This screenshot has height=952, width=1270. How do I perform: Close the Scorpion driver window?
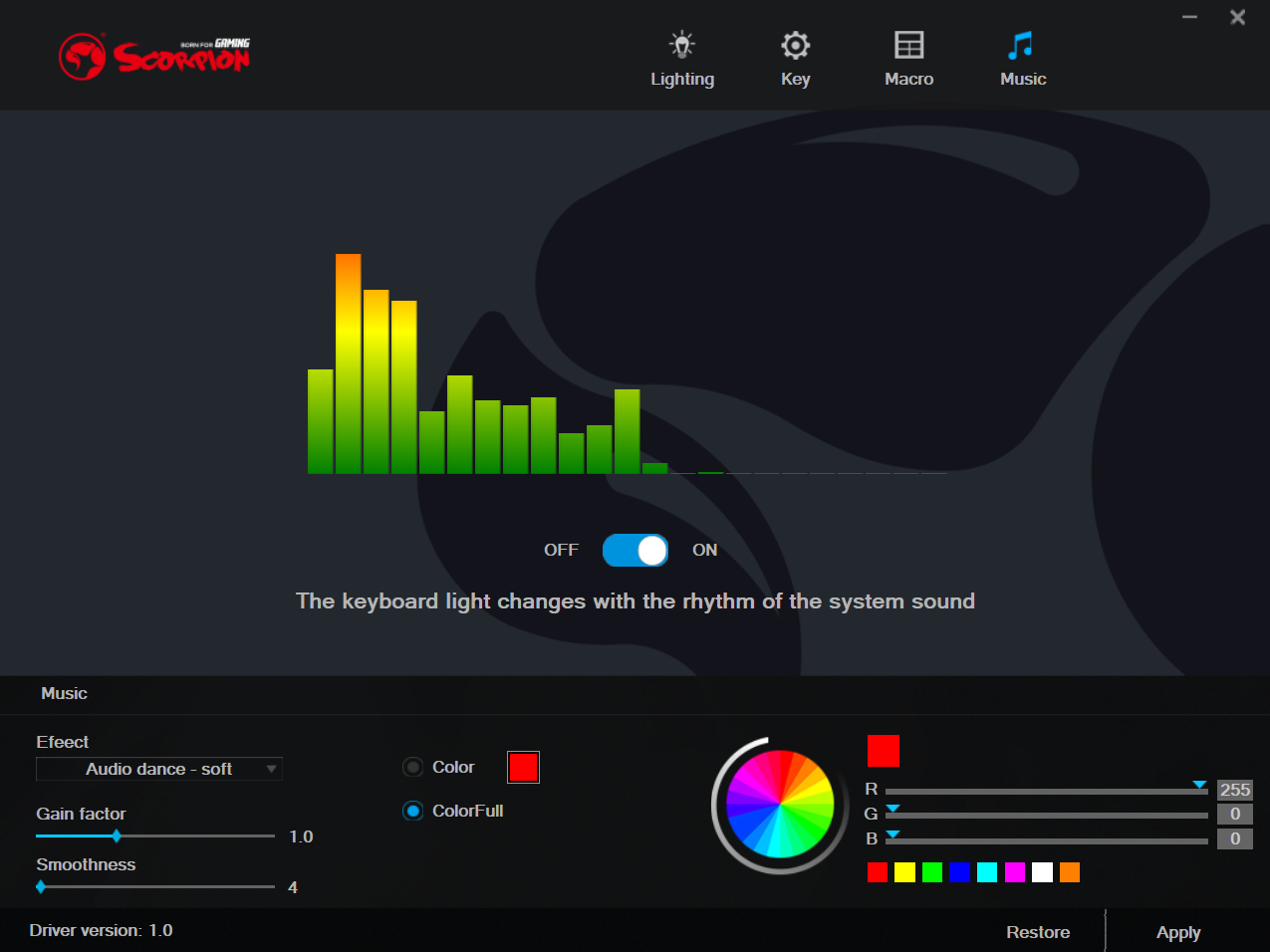click(x=1237, y=17)
